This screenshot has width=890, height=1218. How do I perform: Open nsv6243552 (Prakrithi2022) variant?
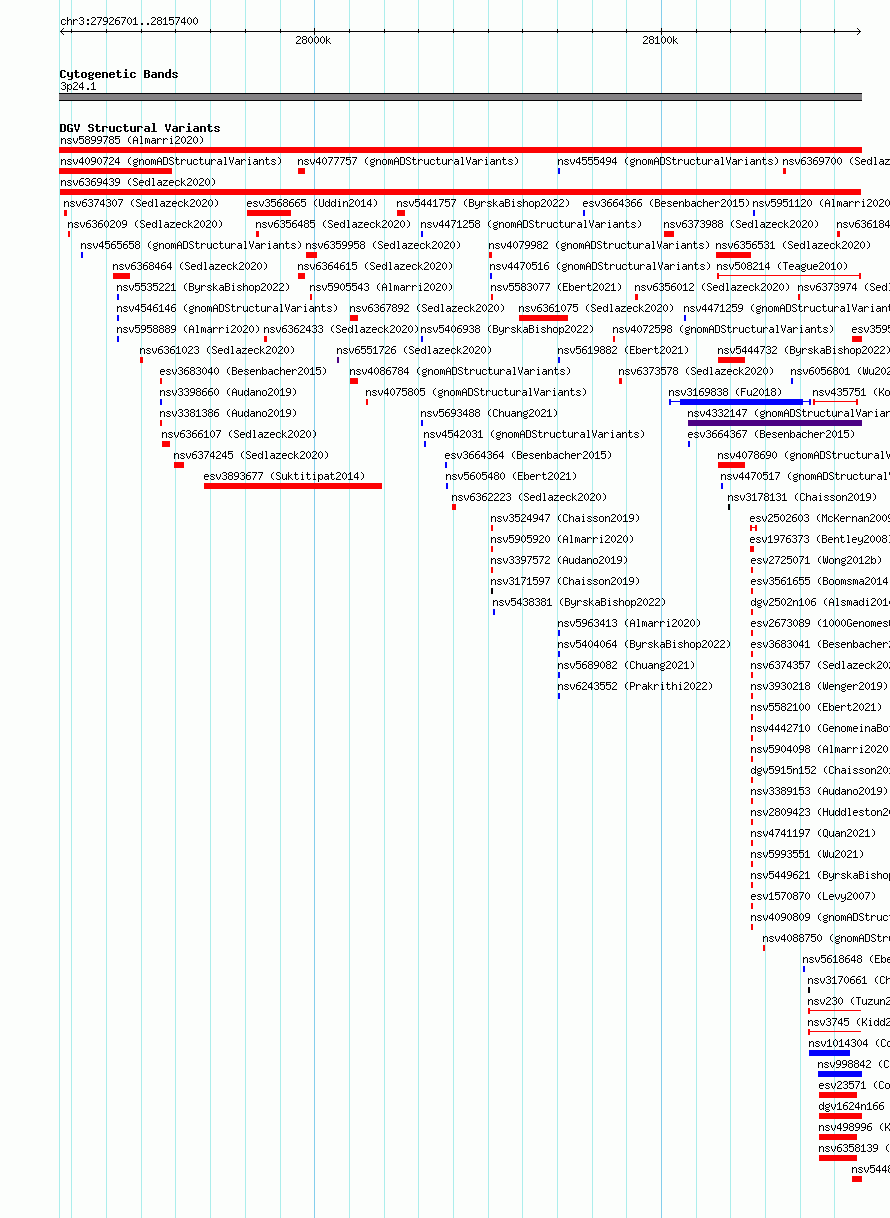635,686
